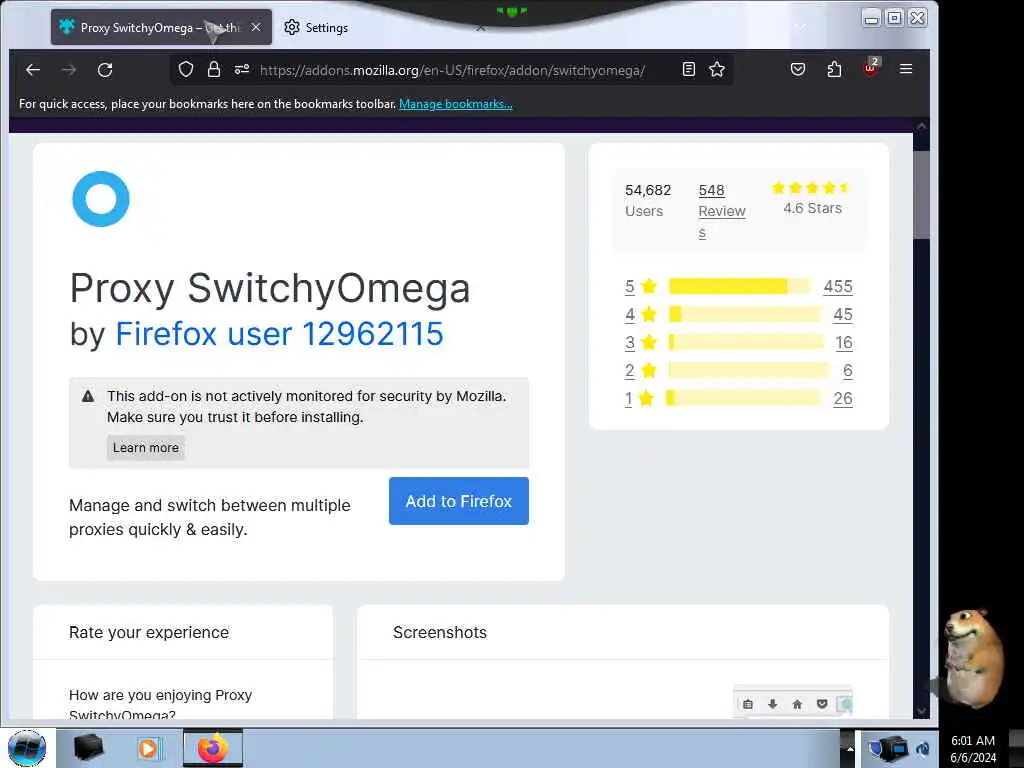Screen dimensions: 1024x768
Task: Open the 45 four-star reviews count
Action: [842, 314]
